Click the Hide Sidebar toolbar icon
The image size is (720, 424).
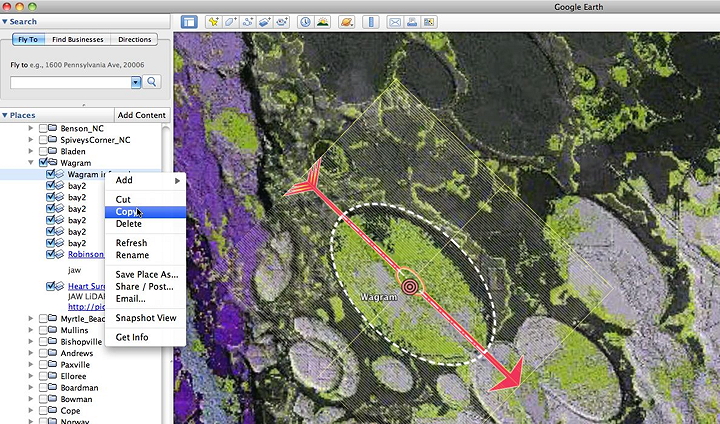(x=189, y=21)
